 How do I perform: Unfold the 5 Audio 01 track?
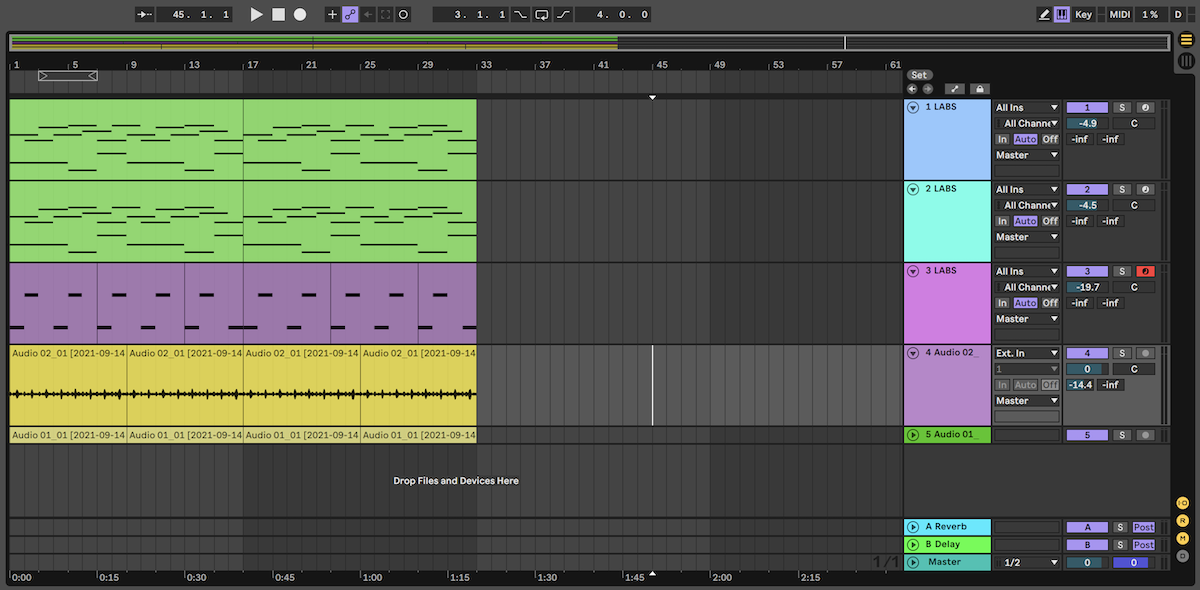point(912,435)
